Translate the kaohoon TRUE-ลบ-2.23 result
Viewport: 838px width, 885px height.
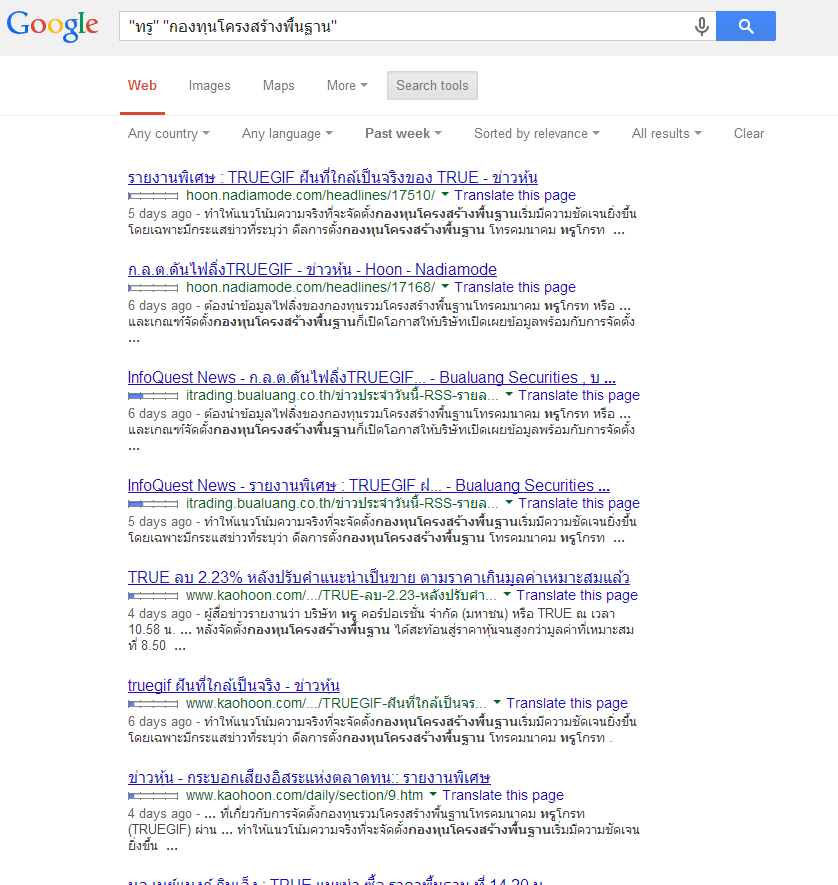[577, 595]
